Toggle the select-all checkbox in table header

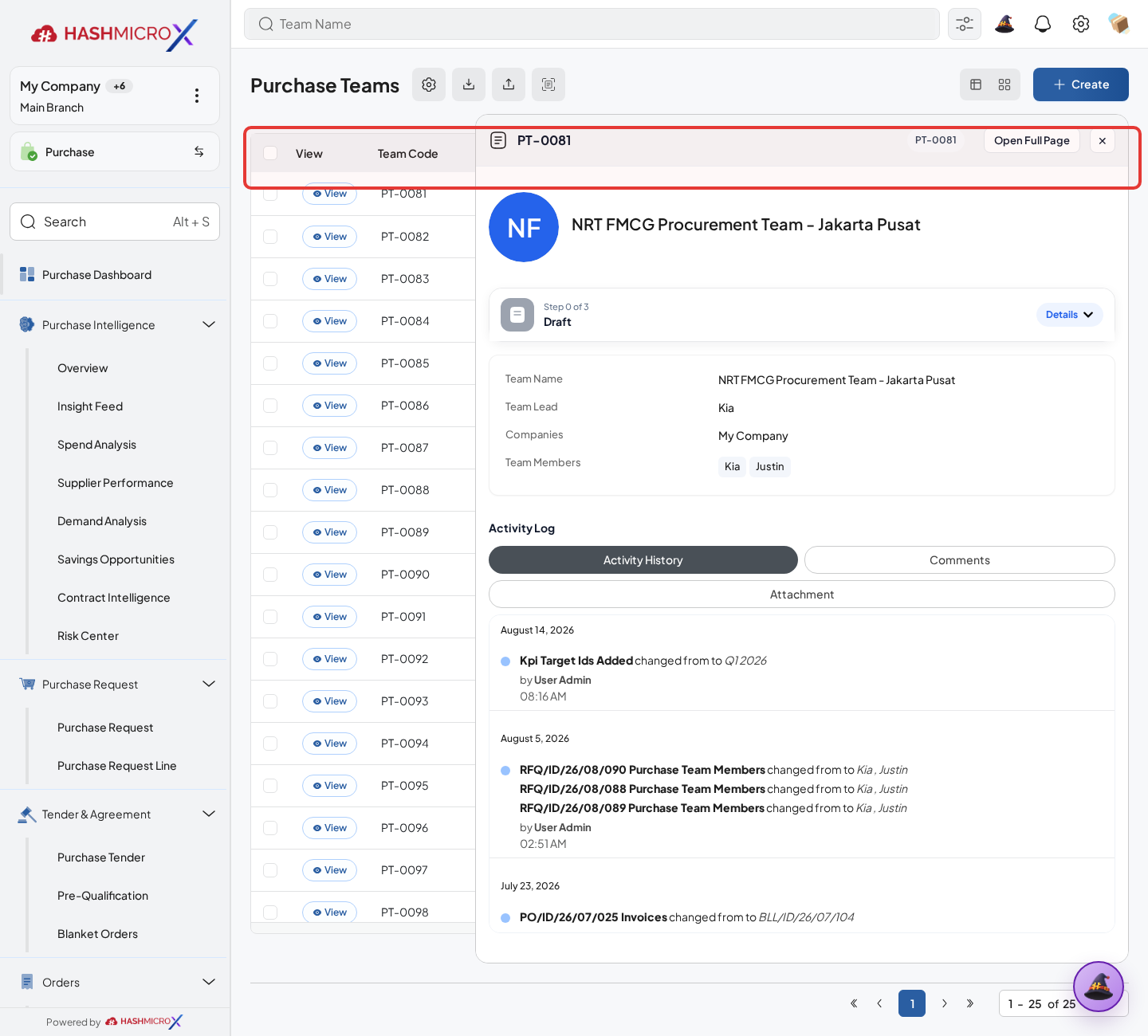click(x=270, y=153)
